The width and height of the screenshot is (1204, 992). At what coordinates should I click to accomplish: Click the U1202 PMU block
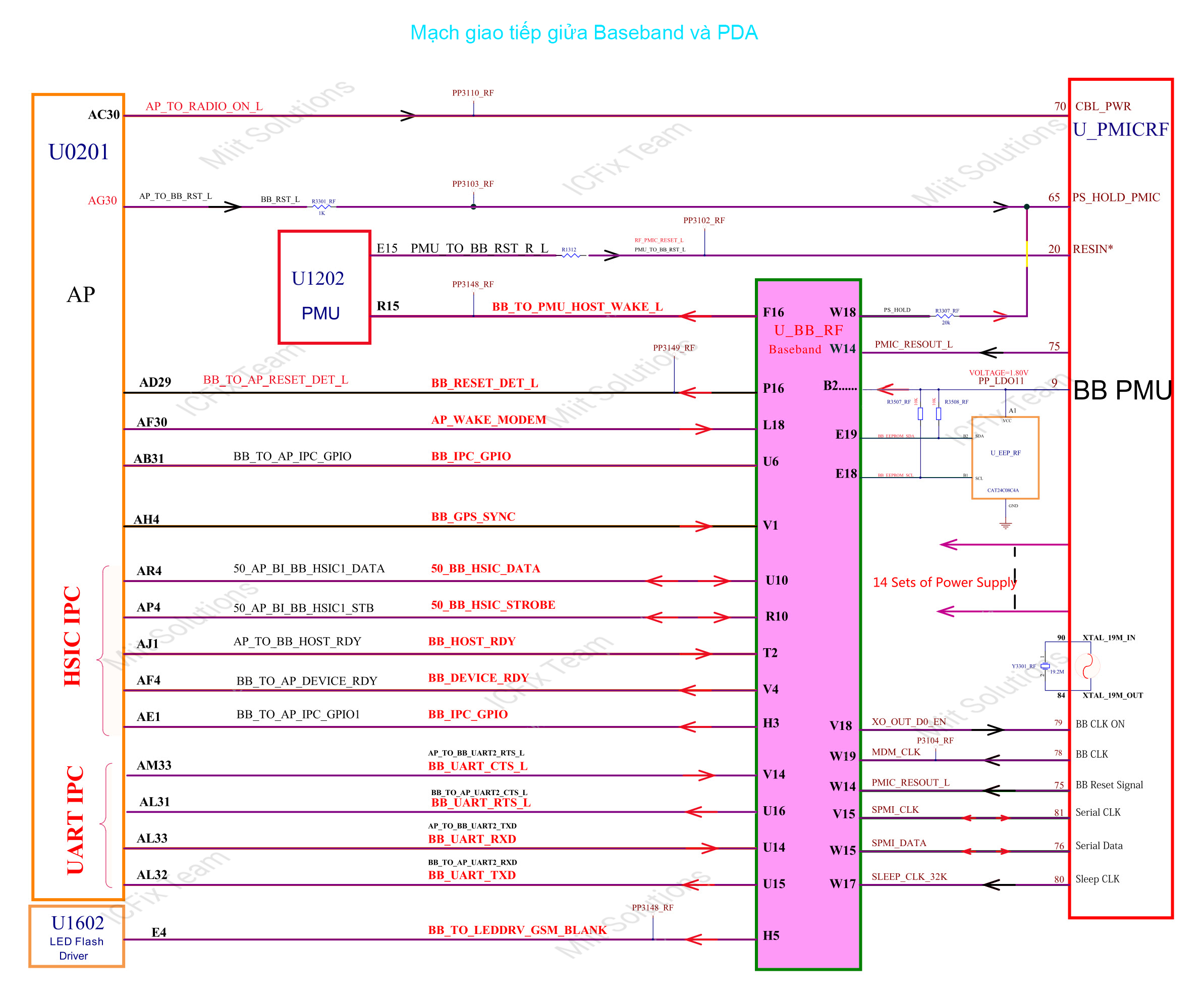324,287
